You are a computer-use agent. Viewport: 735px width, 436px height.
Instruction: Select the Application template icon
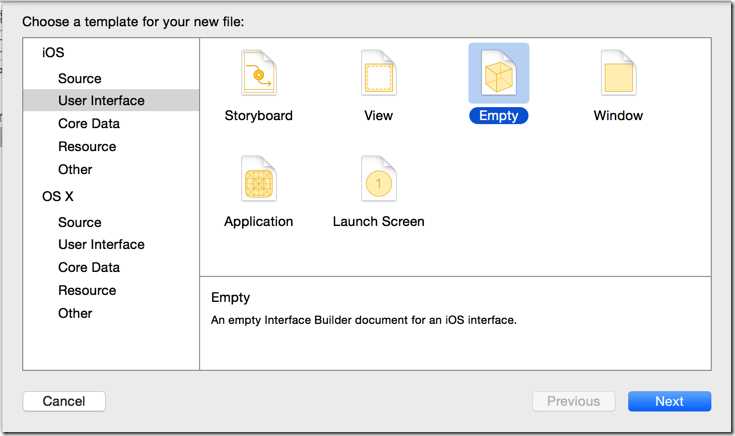[259, 180]
